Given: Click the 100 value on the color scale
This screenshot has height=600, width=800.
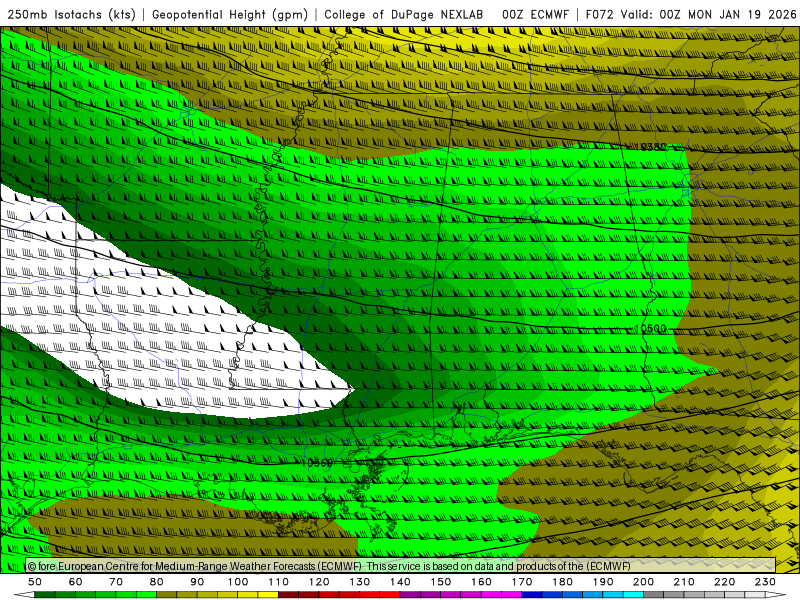Looking at the screenshot, I should click(x=238, y=582).
